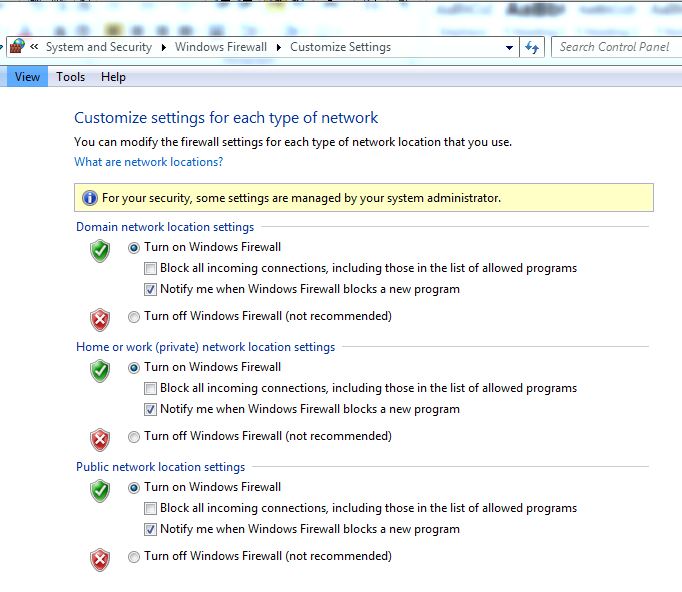The image size is (682, 592).
Task: Go to System and Security breadcrumb
Action: [99, 47]
